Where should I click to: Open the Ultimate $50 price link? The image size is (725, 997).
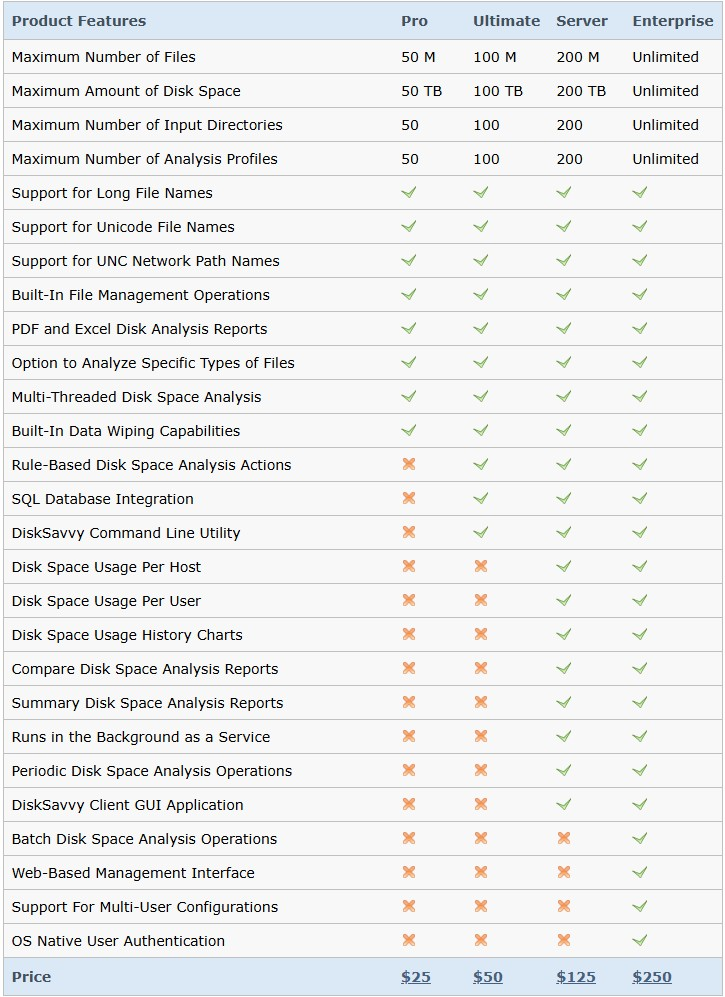tap(488, 977)
